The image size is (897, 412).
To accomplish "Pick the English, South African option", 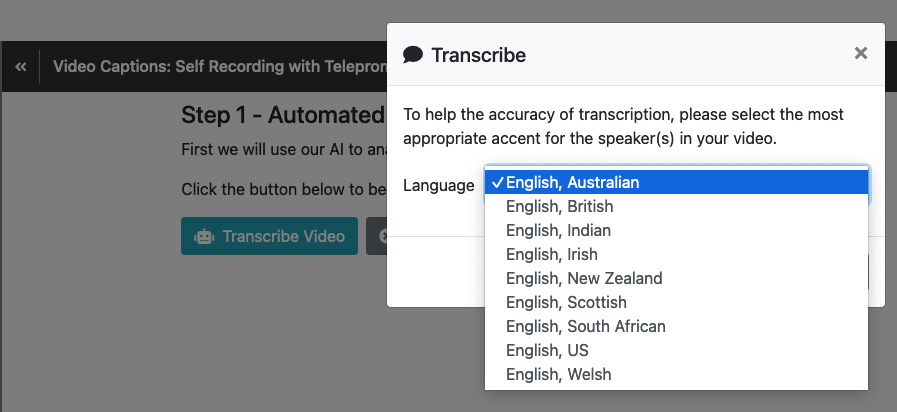I will [x=676, y=326].
